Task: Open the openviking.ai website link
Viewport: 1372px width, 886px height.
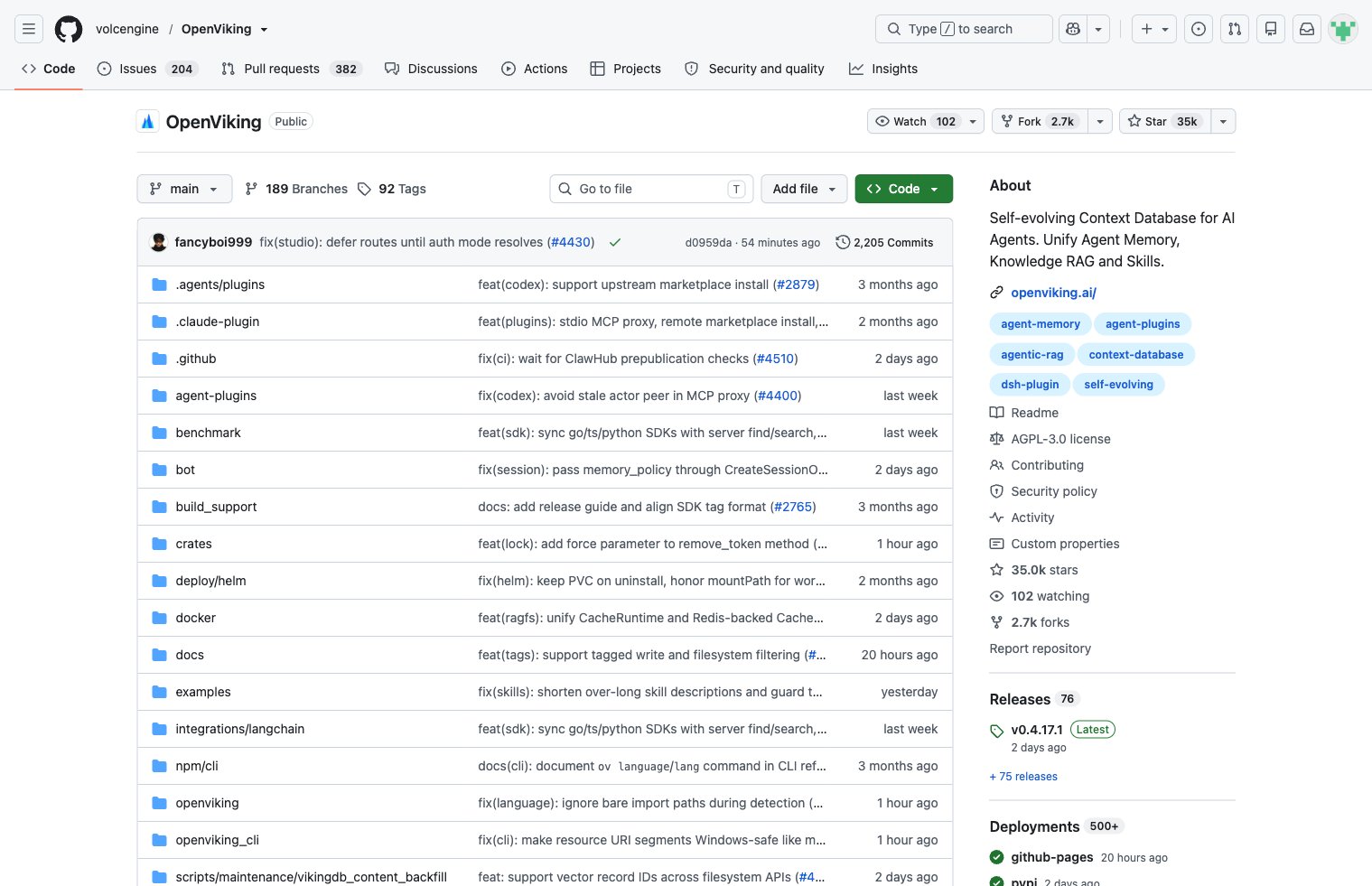Action: [1053, 293]
